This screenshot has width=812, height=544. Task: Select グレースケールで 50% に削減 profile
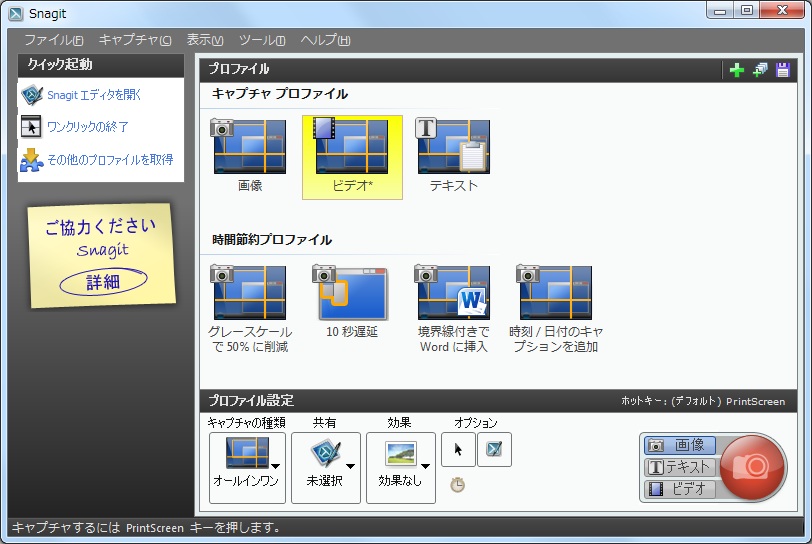pos(250,309)
